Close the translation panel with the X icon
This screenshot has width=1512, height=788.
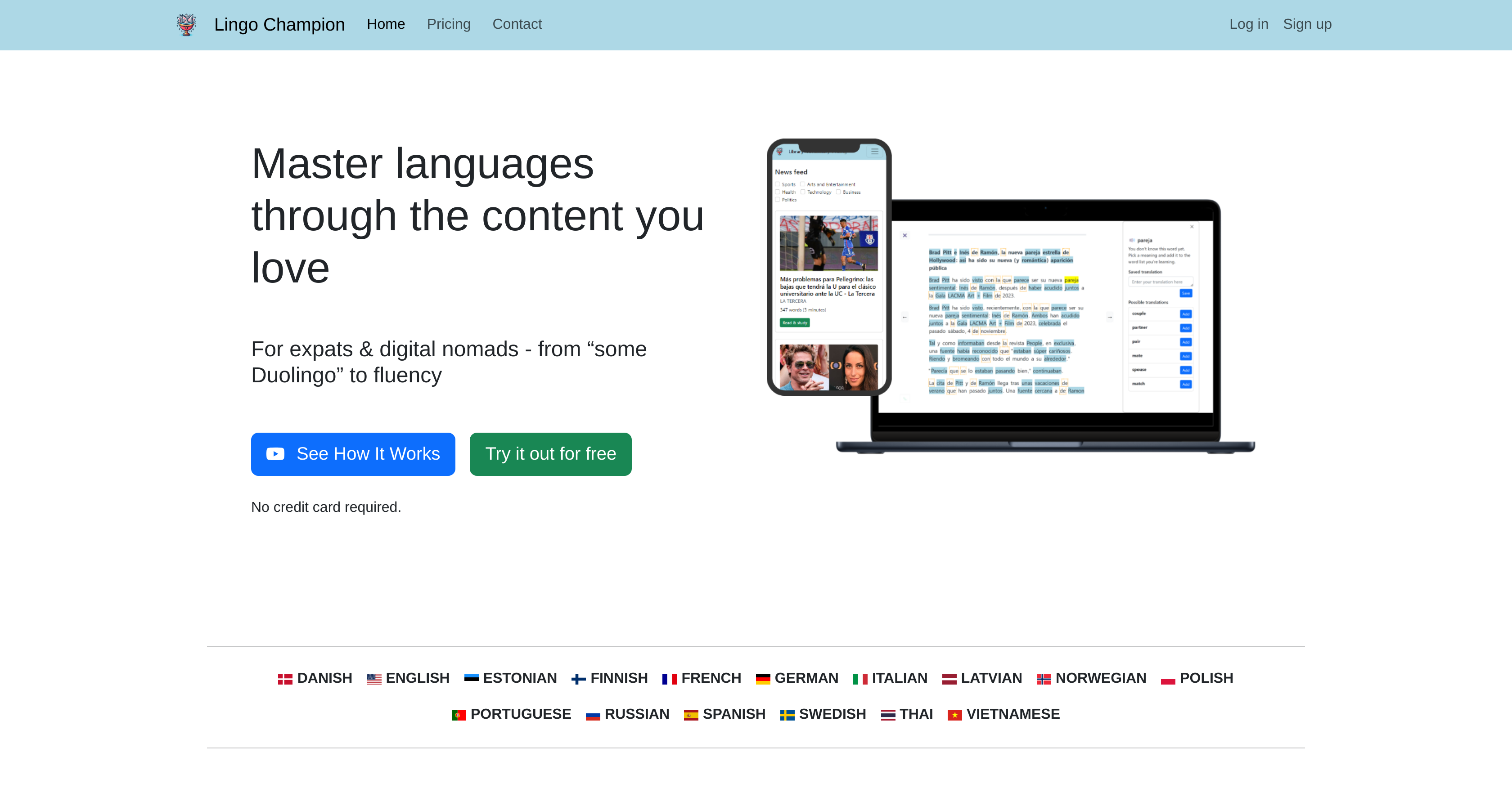coord(1192,227)
